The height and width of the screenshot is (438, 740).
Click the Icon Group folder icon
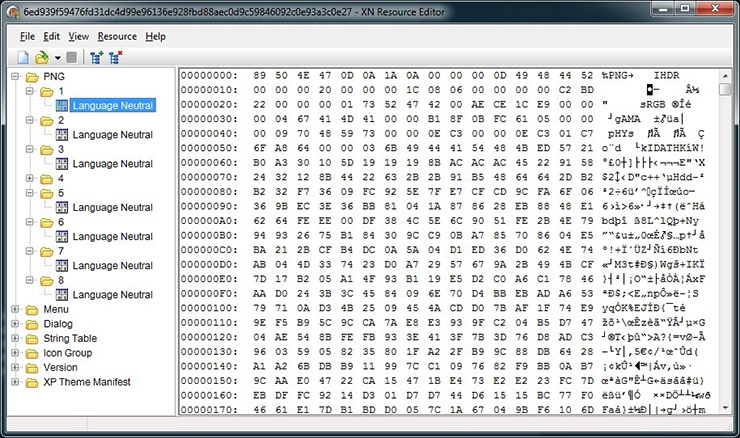click(32, 353)
